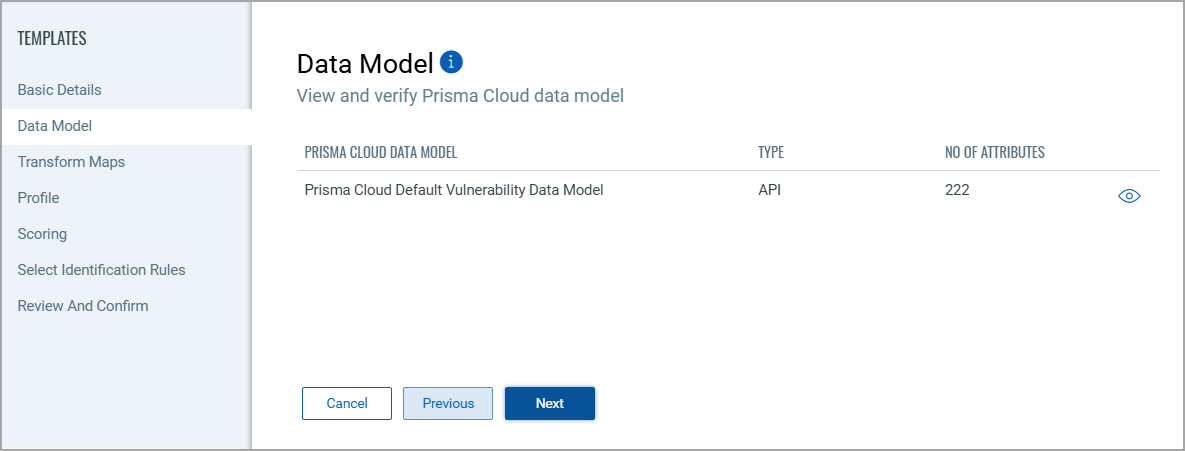Click the 222 attributes count cell

tap(957, 189)
